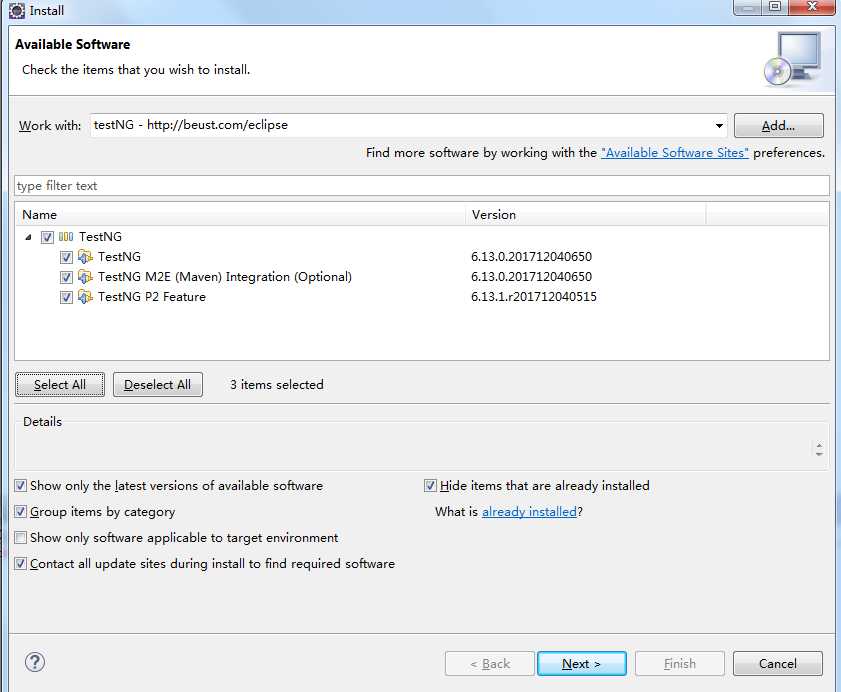Viewport: 841px width, 692px height.
Task: Click the Add... button
Action: pyautogui.click(x=778, y=126)
